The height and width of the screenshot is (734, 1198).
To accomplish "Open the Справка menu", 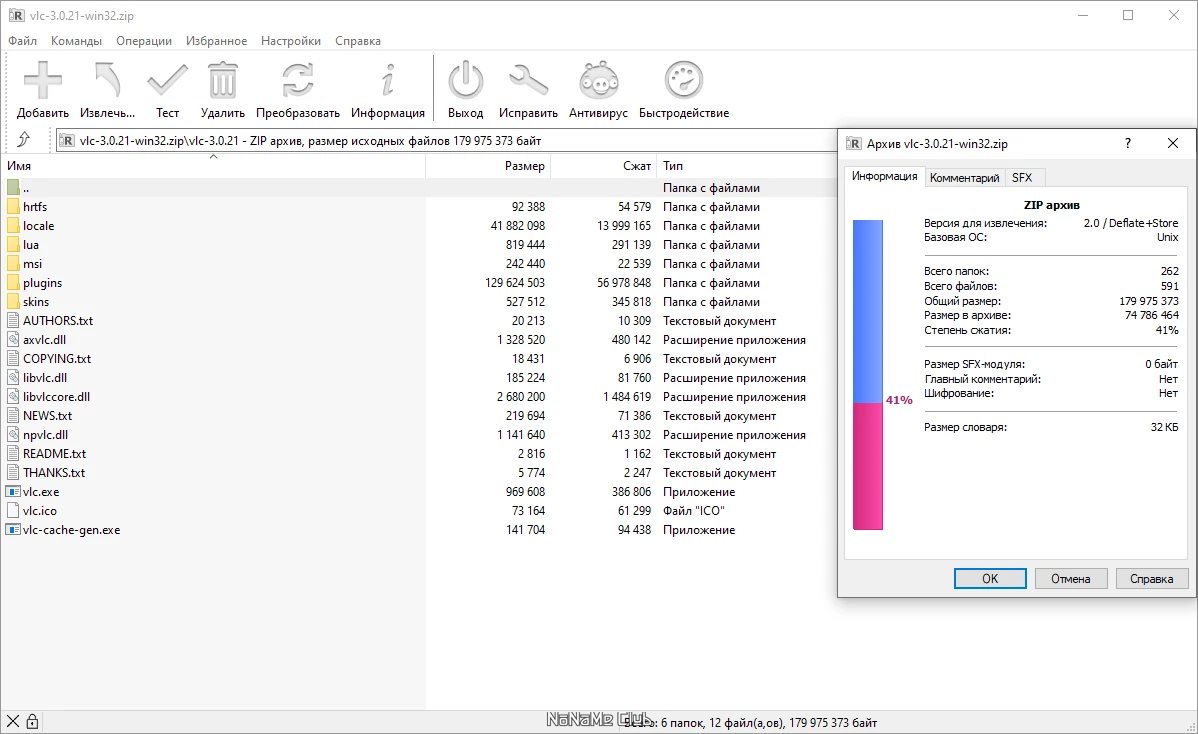I will tap(358, 40).
